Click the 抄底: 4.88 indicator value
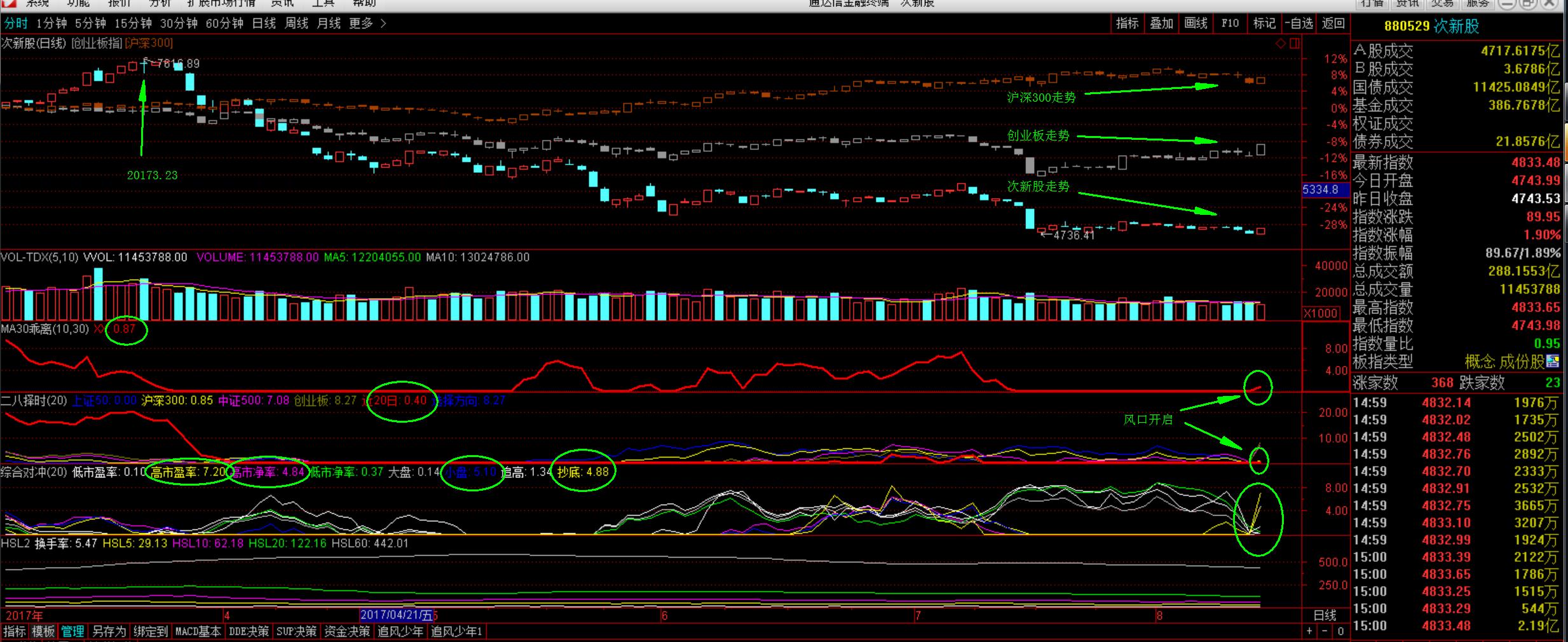The height and width of the screenshot is (642, 1568). pyautogui.click(x=583, y=472)
